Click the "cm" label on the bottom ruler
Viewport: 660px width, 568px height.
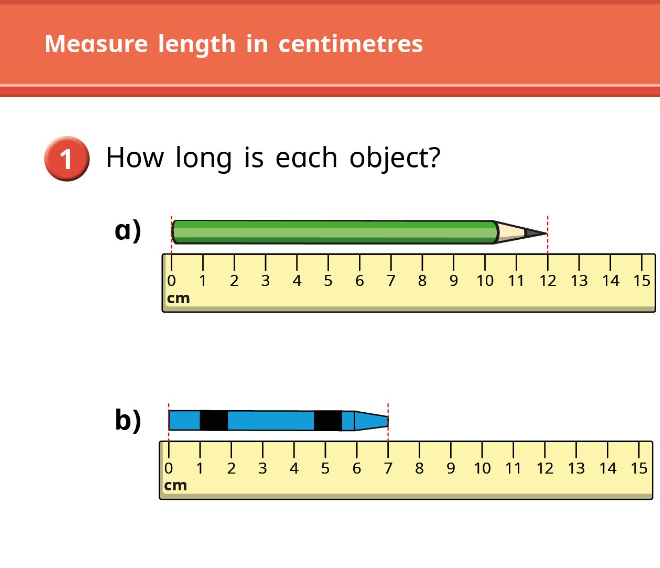click(x=175, y=485)
